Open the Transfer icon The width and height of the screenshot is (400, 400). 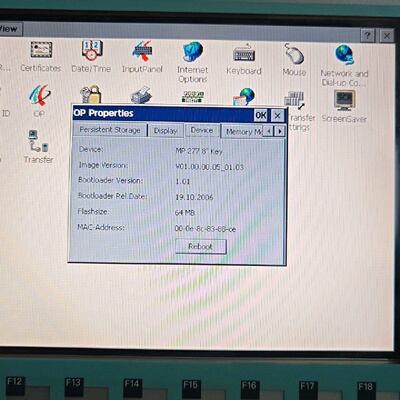38,147
